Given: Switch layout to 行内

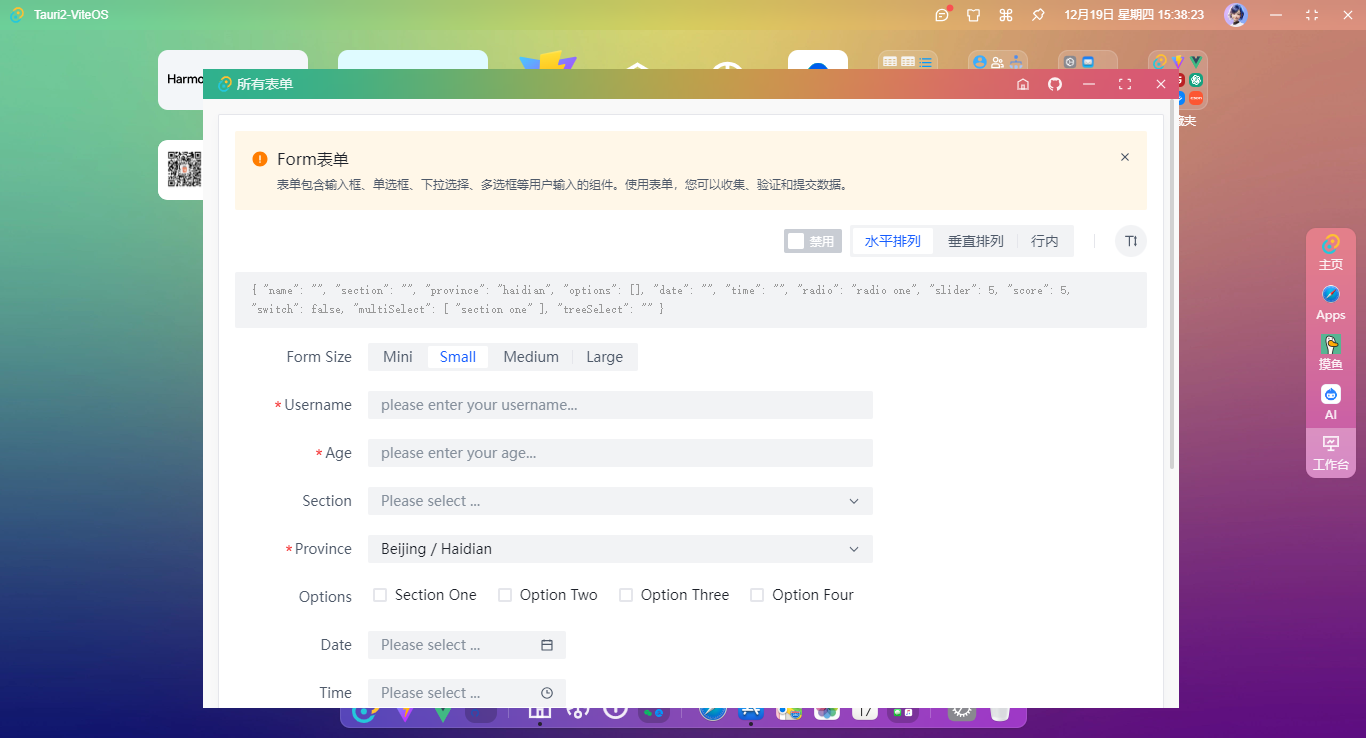Looking at the screenshot, I should [x=1045, y=241].
